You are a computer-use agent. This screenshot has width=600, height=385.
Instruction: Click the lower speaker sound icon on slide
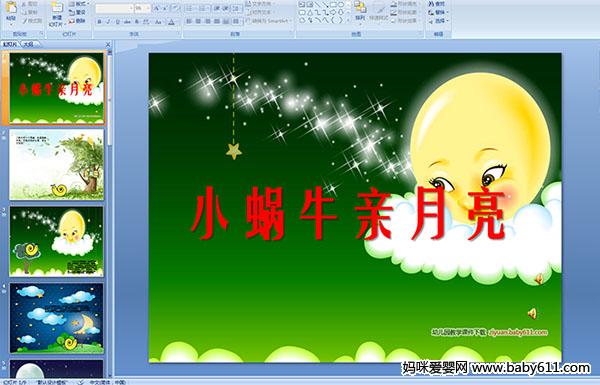click(x=532, y=314)
